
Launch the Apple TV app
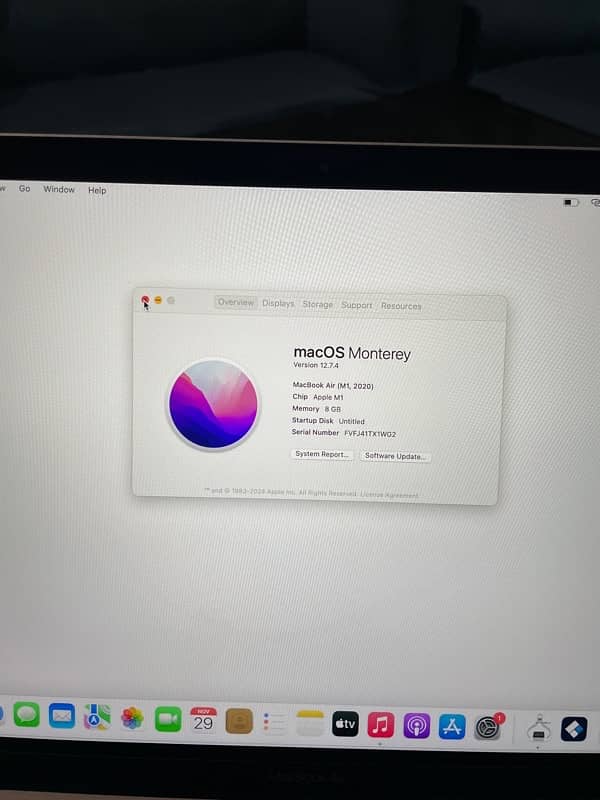click(345, 724)
